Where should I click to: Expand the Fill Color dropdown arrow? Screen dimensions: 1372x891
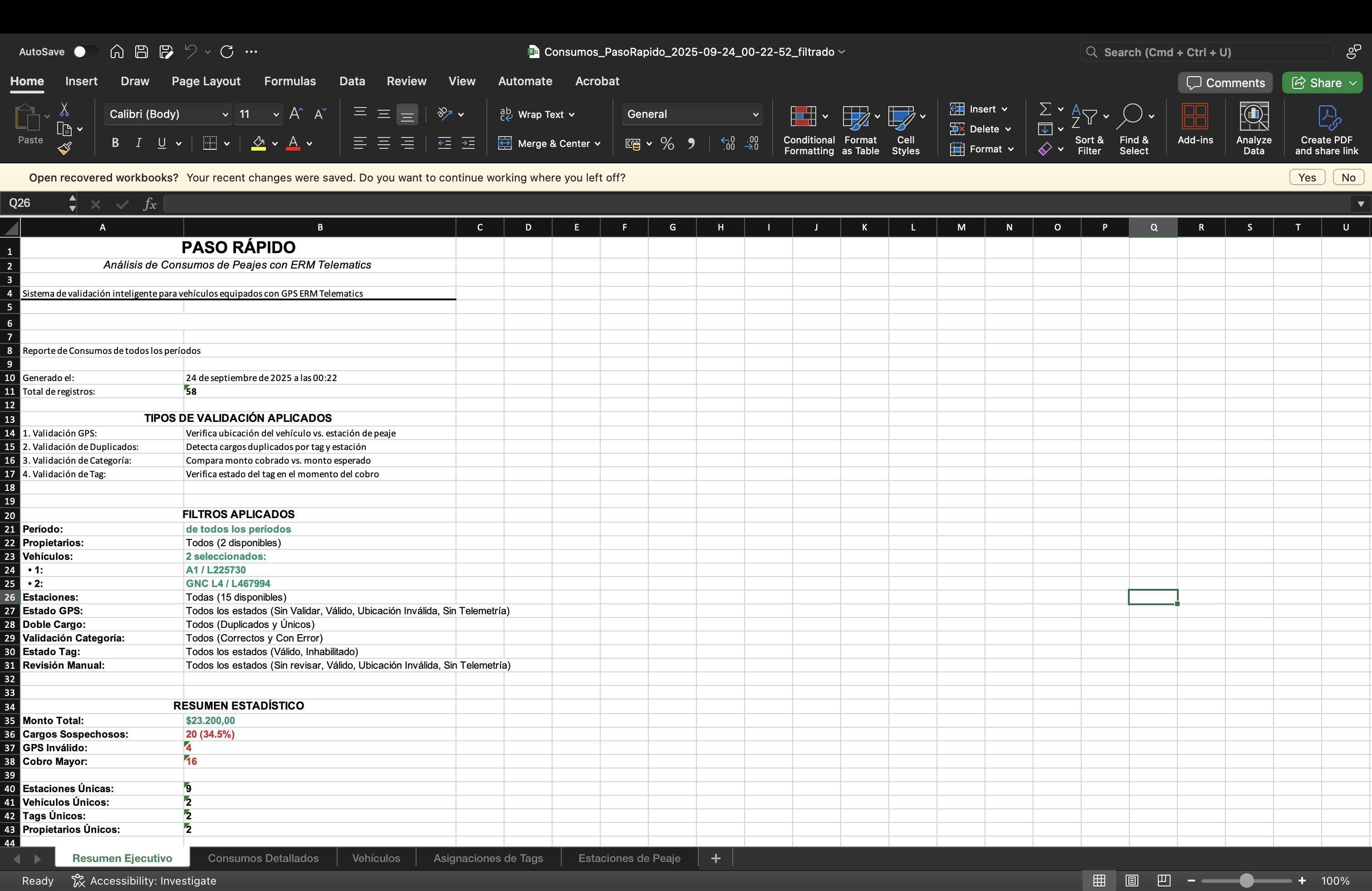[x=275, y=143]
